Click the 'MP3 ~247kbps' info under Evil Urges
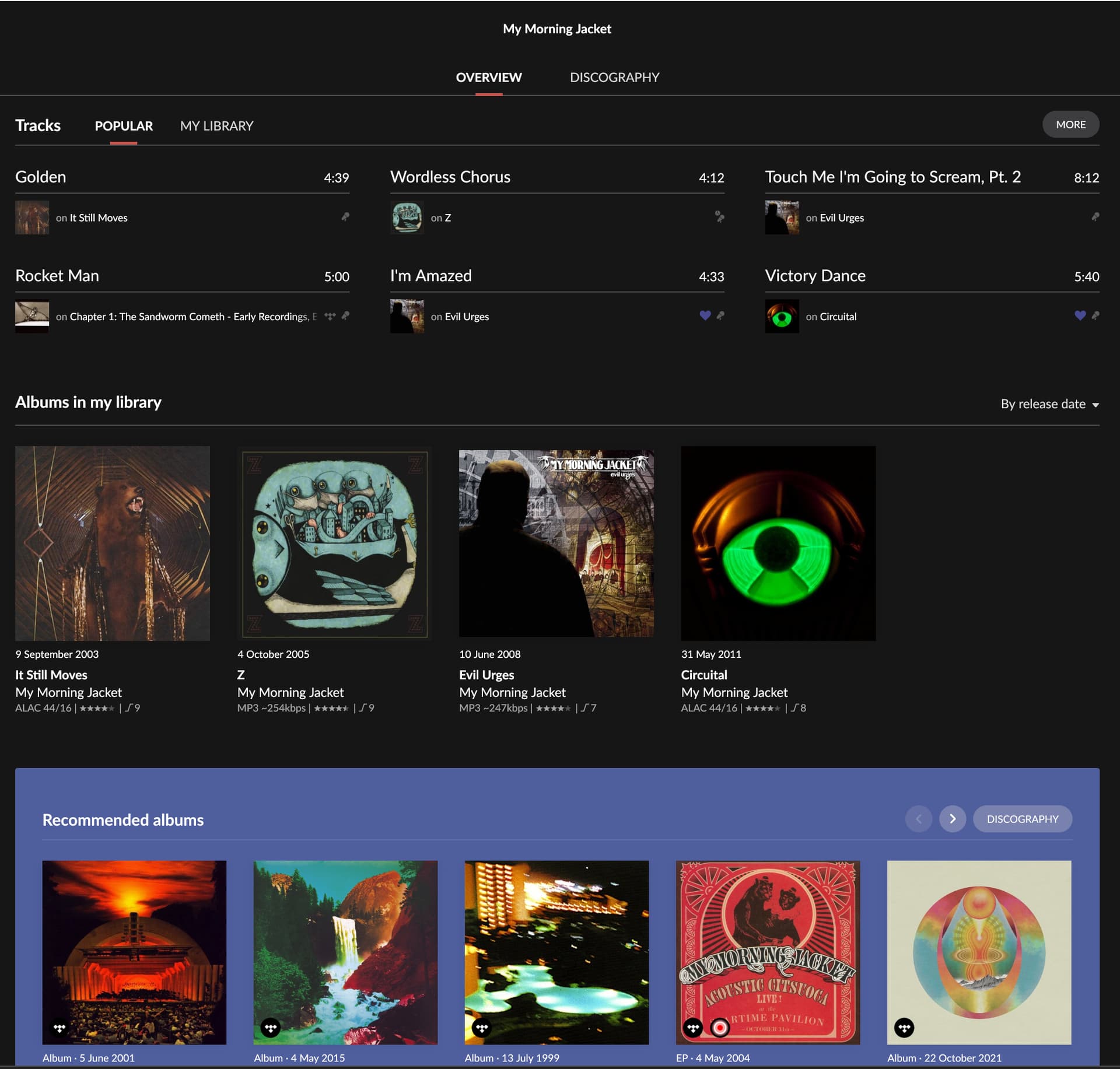This screenshot has height=1069, width=1120. point(494,708)
